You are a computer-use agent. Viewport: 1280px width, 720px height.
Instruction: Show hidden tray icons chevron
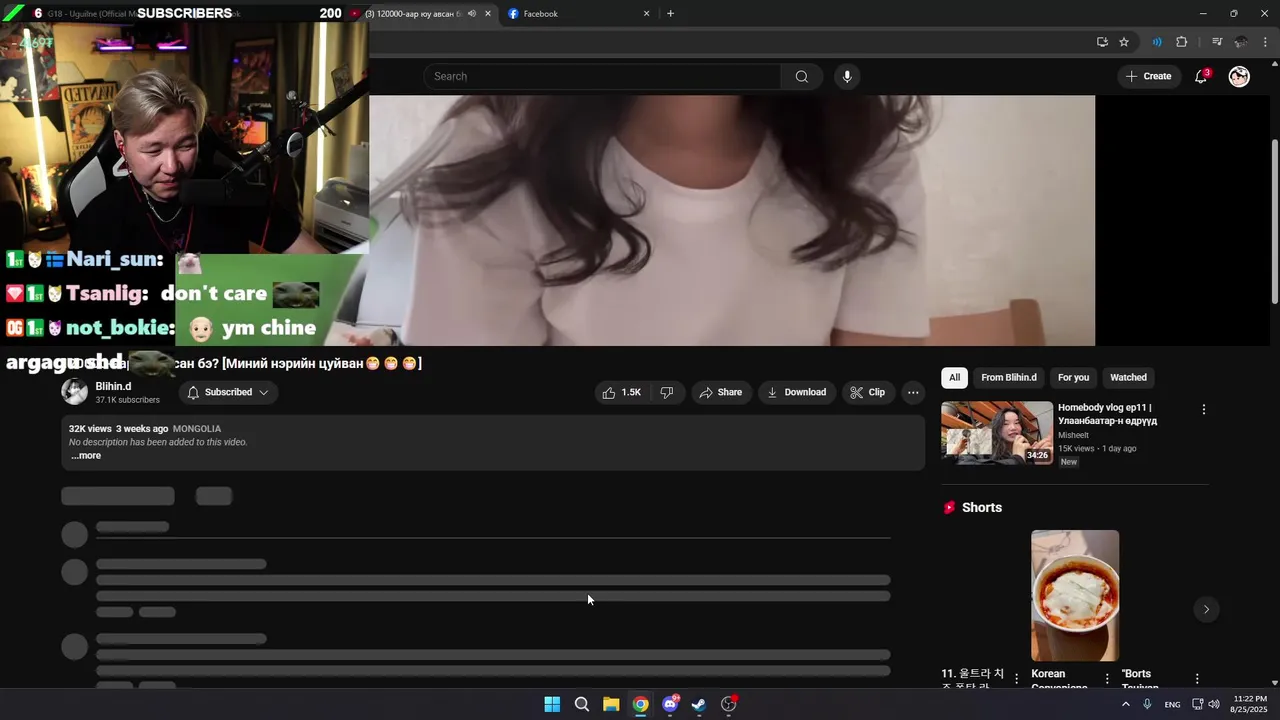click(x=1125, y=704)
